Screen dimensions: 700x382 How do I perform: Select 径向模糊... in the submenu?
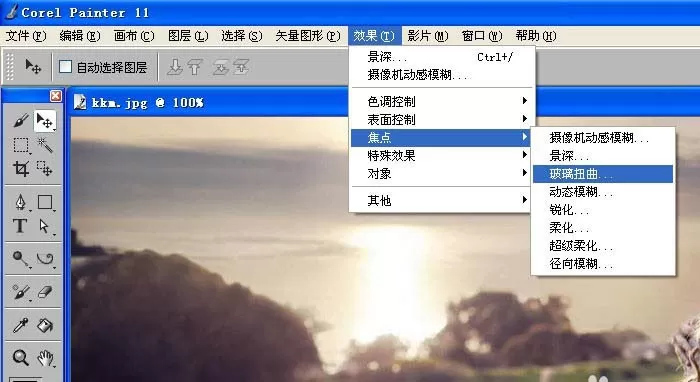pos(603,263)
